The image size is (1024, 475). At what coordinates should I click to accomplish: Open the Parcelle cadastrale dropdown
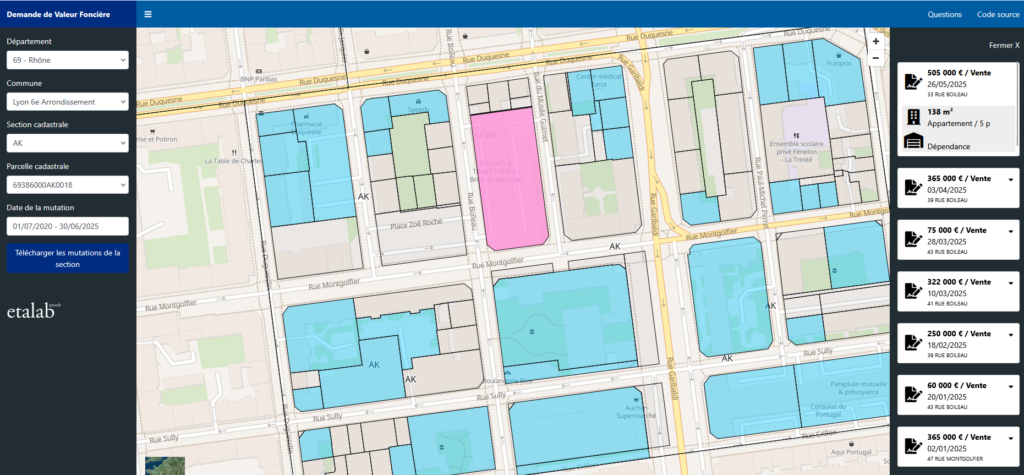coord(68,185)
